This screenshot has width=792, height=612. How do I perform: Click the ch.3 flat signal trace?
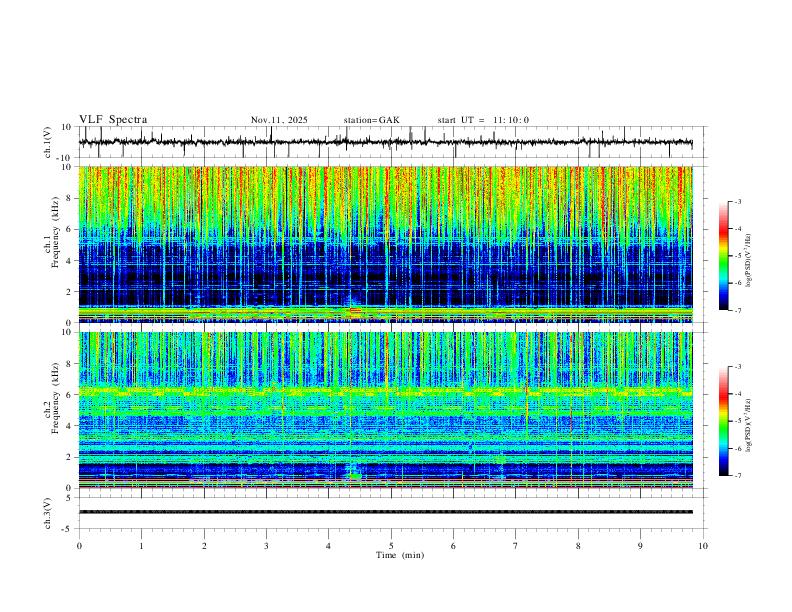385,512
